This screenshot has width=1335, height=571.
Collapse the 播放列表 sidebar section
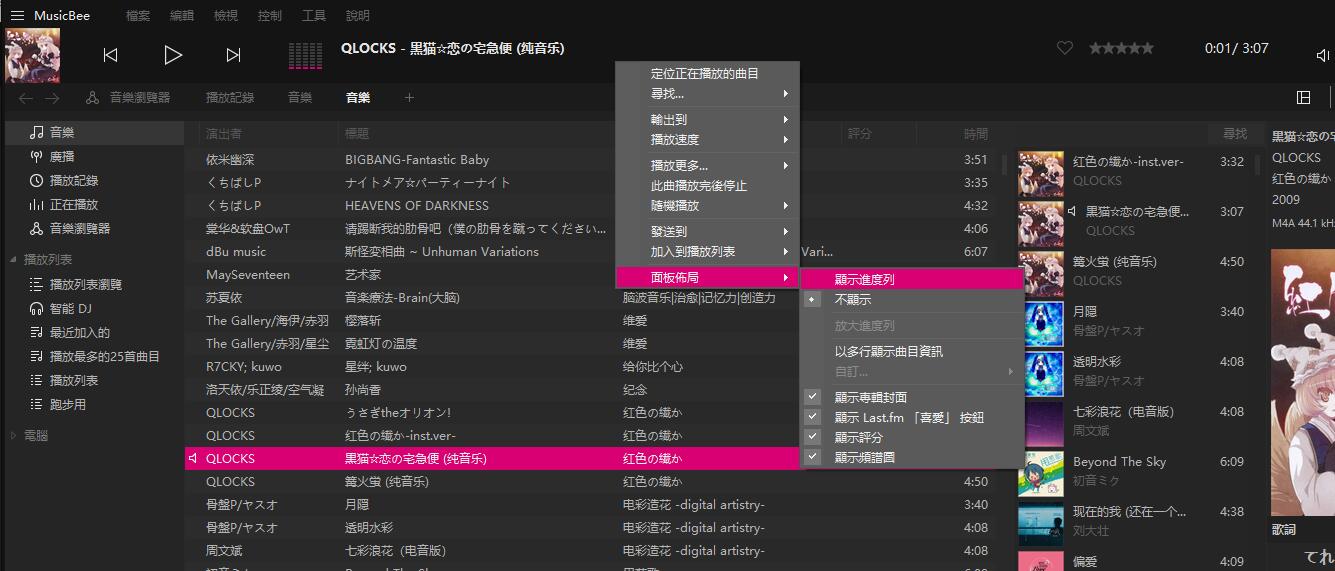pyautogui.click(x=14, y=260)
